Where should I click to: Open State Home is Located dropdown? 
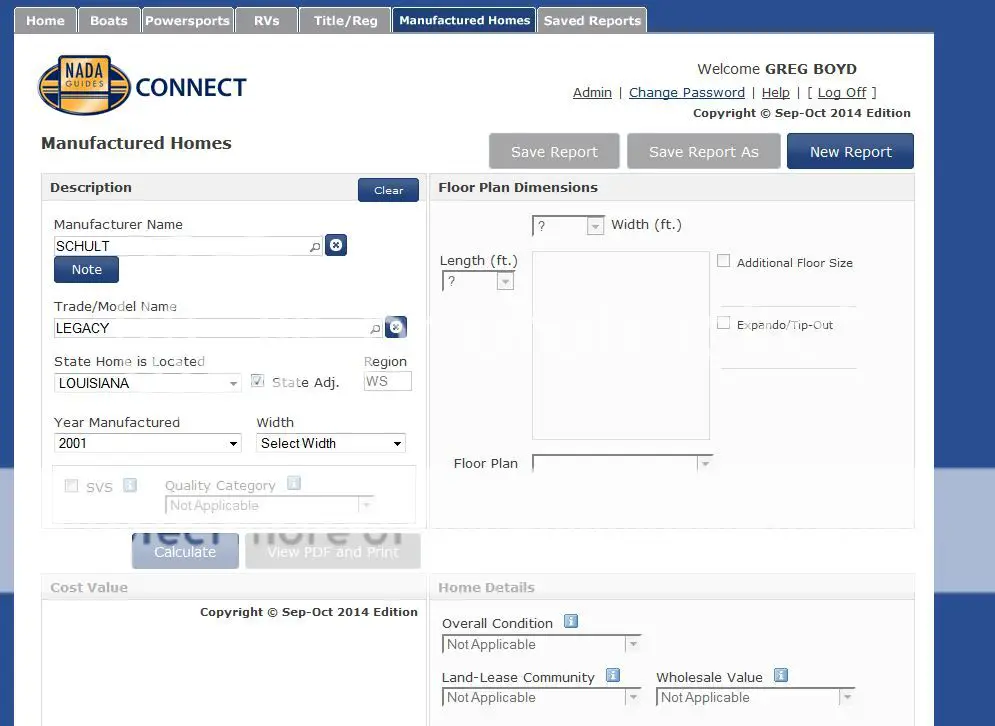click(x=148, y=383)
